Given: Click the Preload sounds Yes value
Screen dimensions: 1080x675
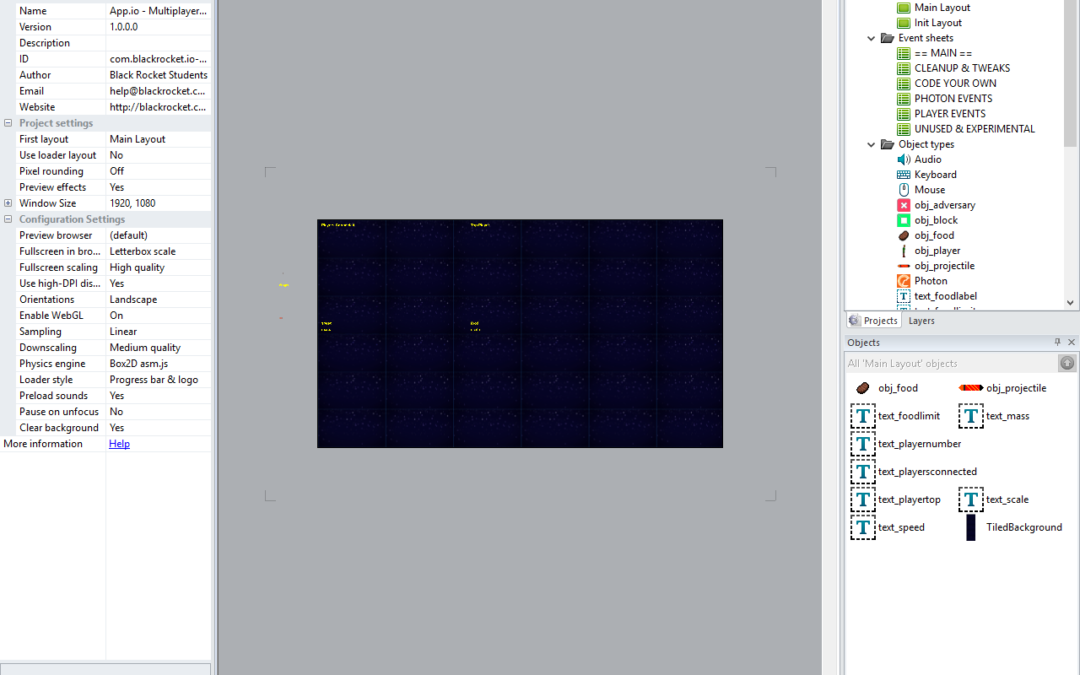Looking at the screenshot, I should pyautogui.click(x=159, y=395).
